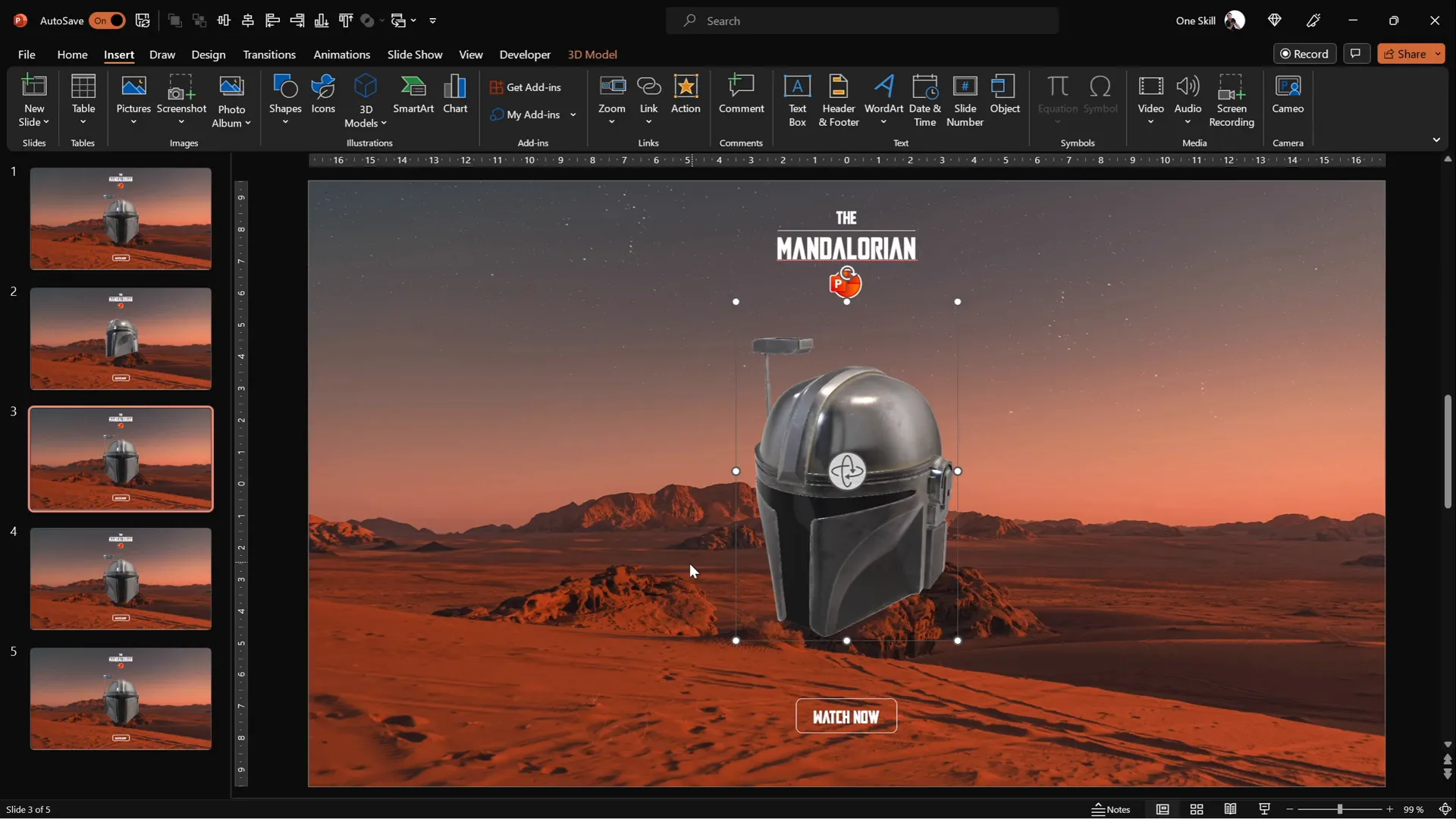Switch to the 3D Model tab
The image size is (1456, 819).
[592, 55]
